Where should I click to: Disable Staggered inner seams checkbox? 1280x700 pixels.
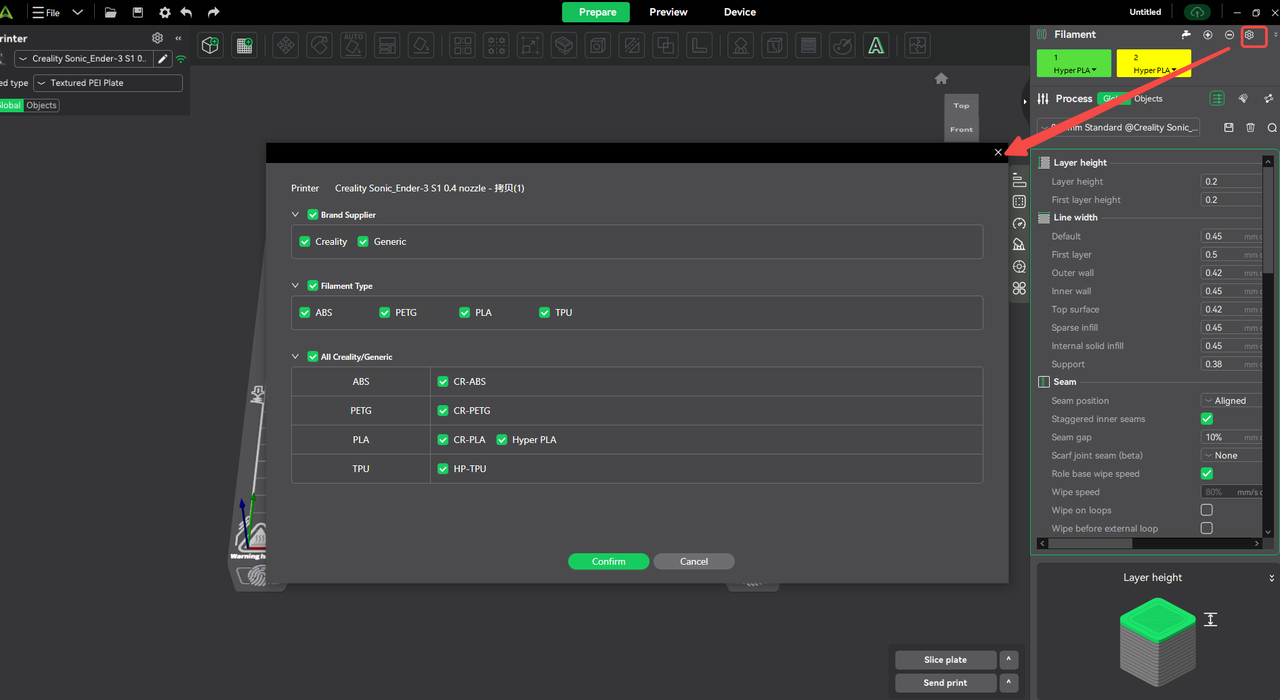point(1207,419)
